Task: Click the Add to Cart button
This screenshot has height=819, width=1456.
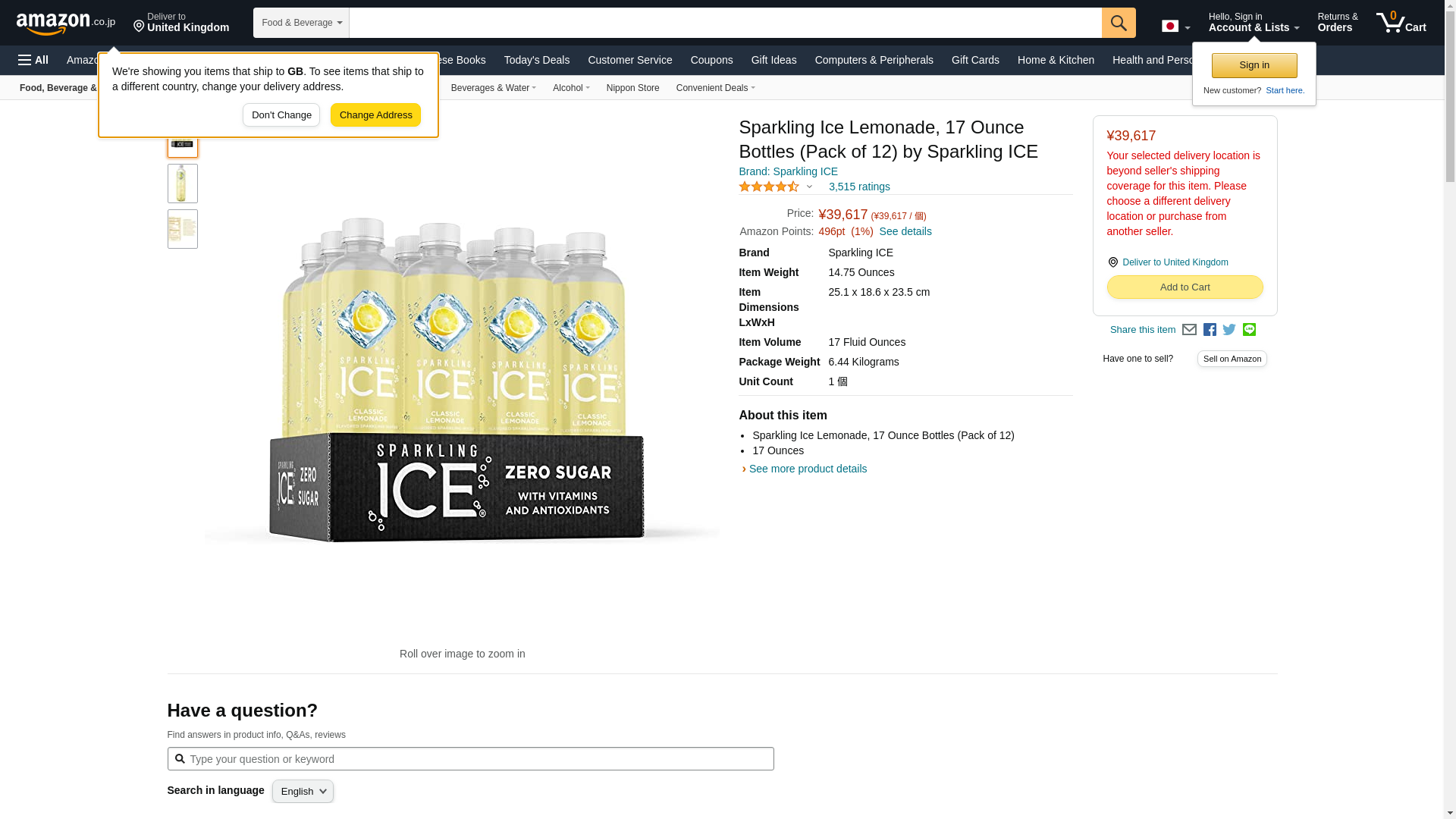Action: point(1185,287)
